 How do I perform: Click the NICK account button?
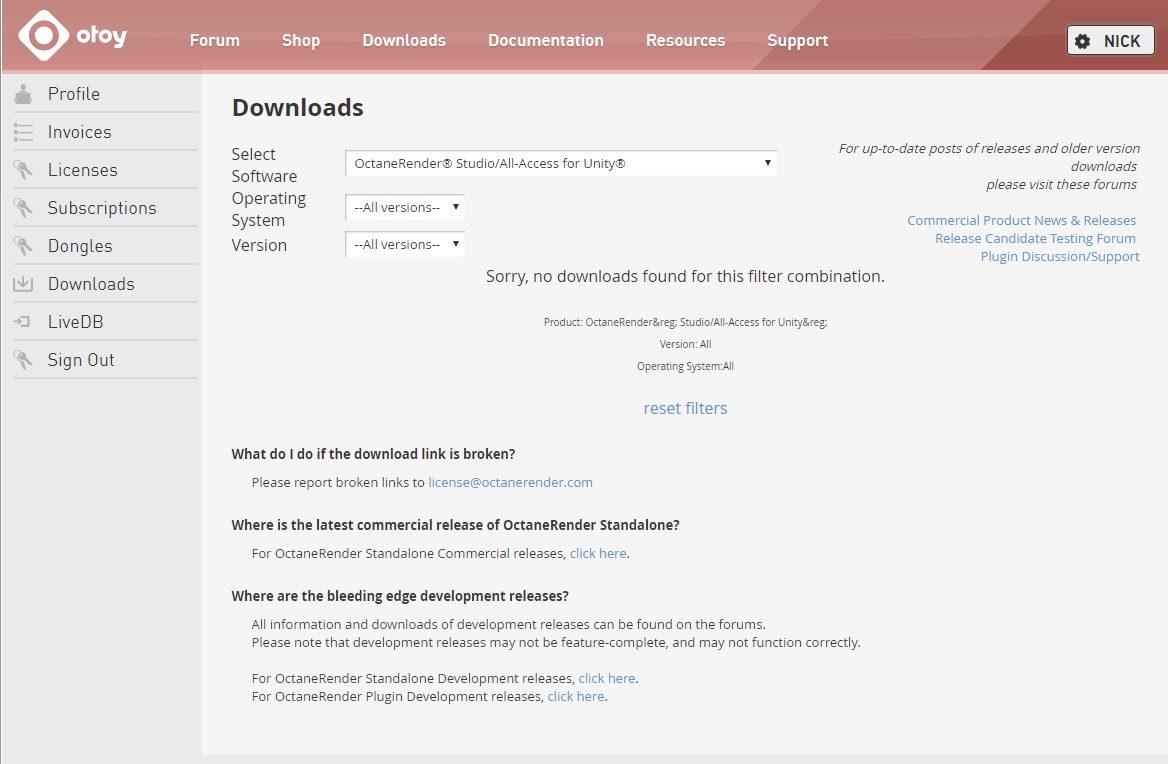point(1111,41)
